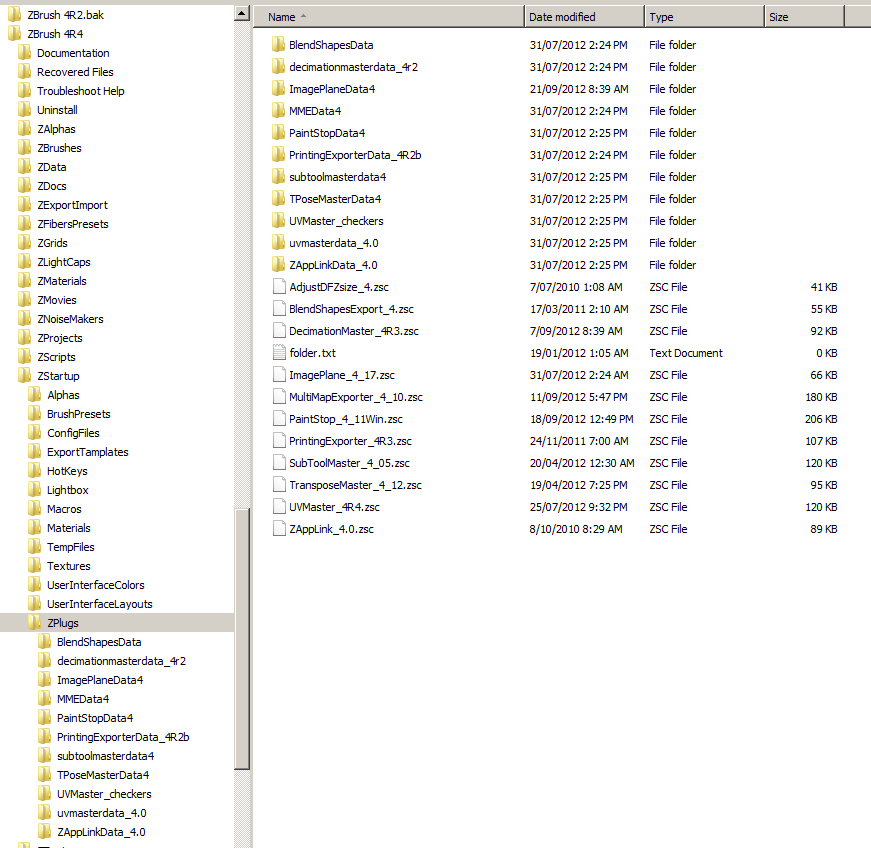Viewport: 871px width, 848px height.
Task: Open the TempFiles folder in tree
Action: click(71, 547)
